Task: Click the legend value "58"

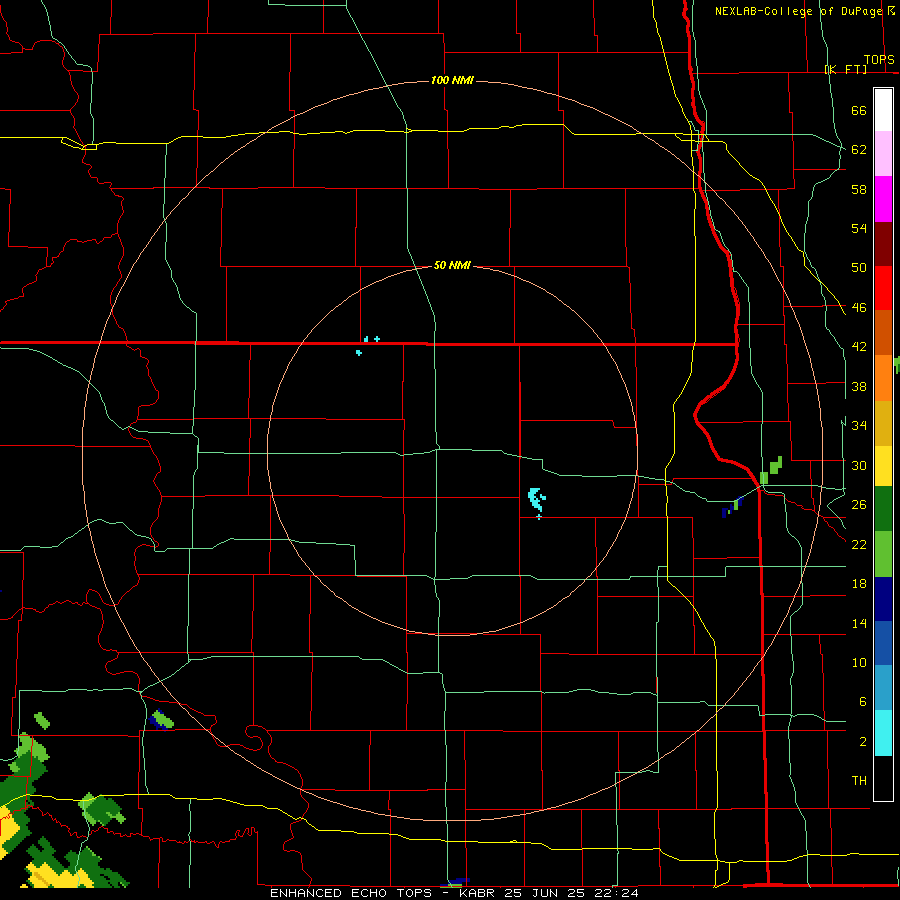Action: (859, 189)
